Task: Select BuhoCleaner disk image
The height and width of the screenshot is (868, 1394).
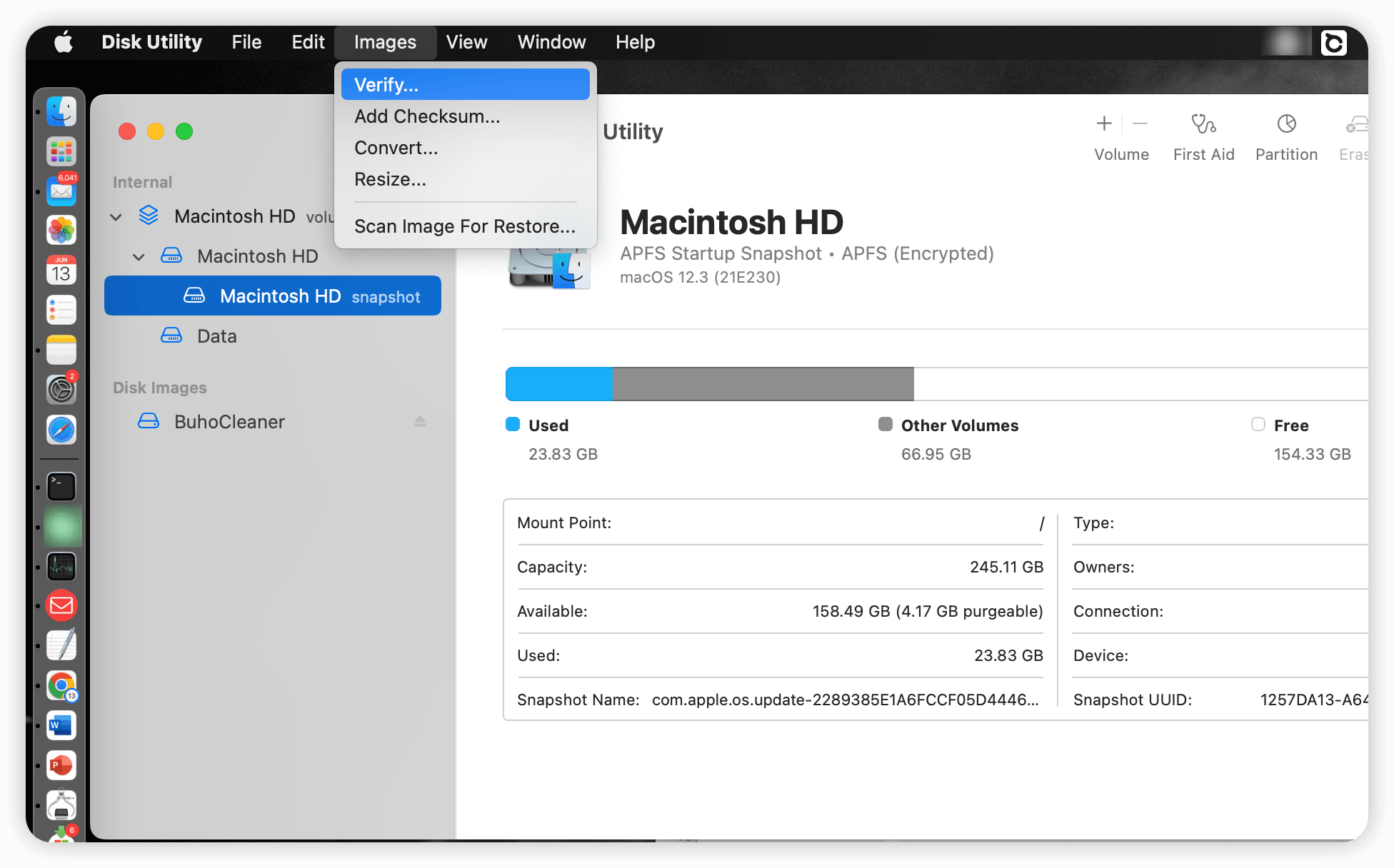Action: (x=273, y=422)
